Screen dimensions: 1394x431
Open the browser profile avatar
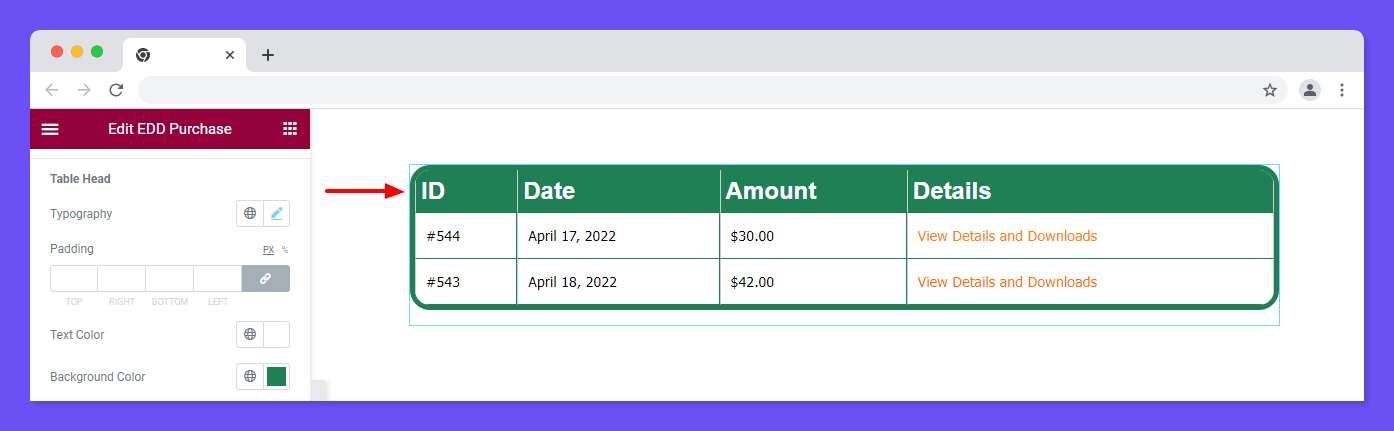1310,90
